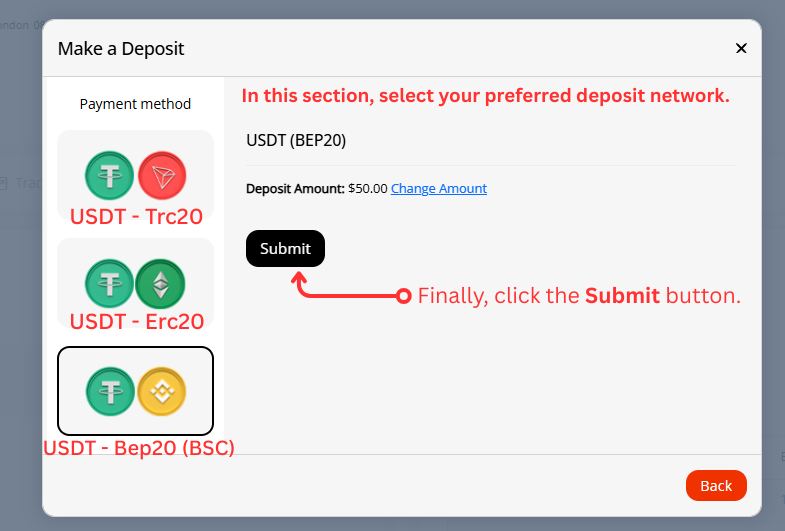This screenshot has width=785, height=531.
Task: Click the 'Finally, click the Submit button' note
Action: 579,296
